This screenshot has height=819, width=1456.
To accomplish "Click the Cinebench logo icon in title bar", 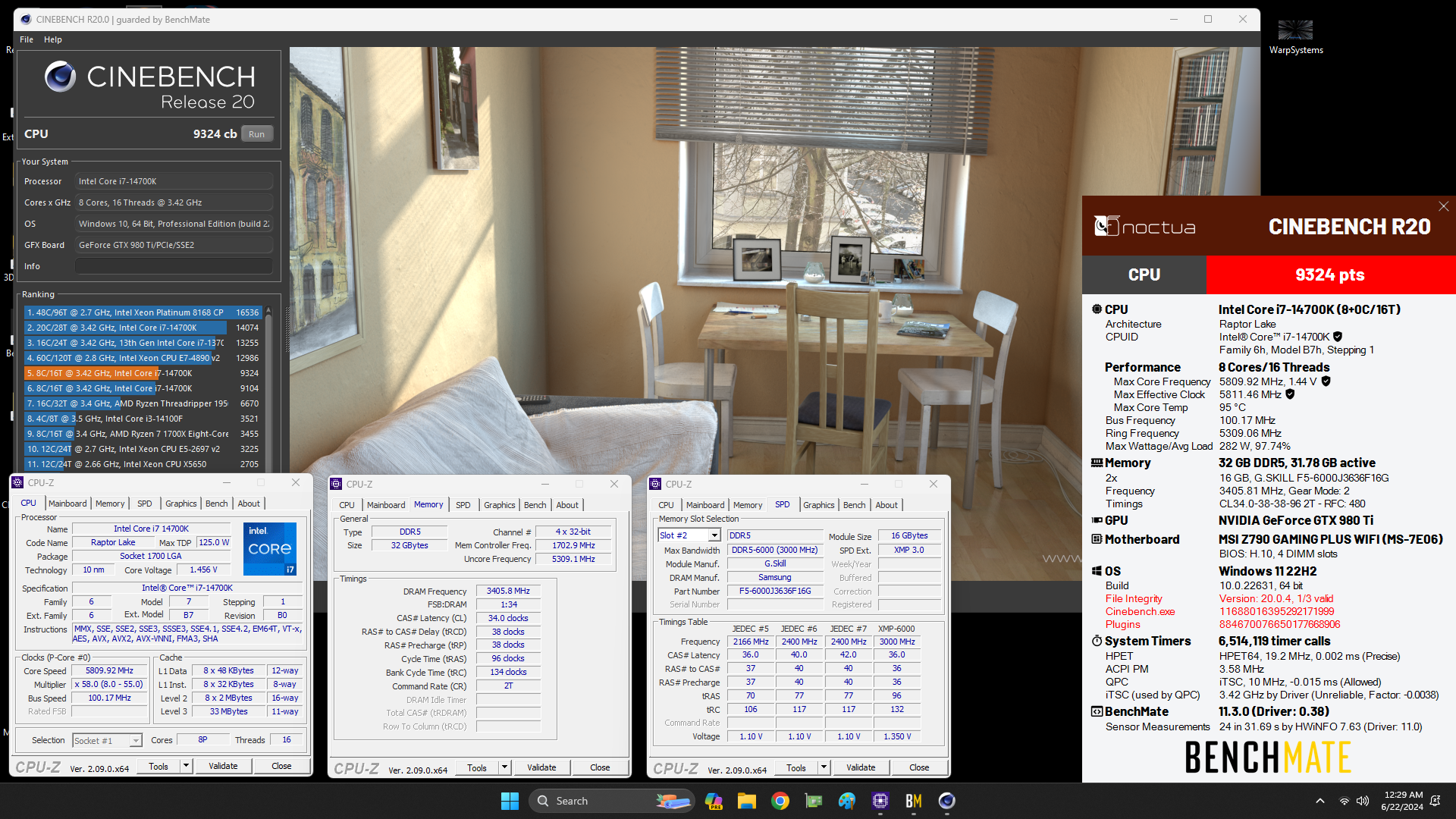I will click(26, 20).
